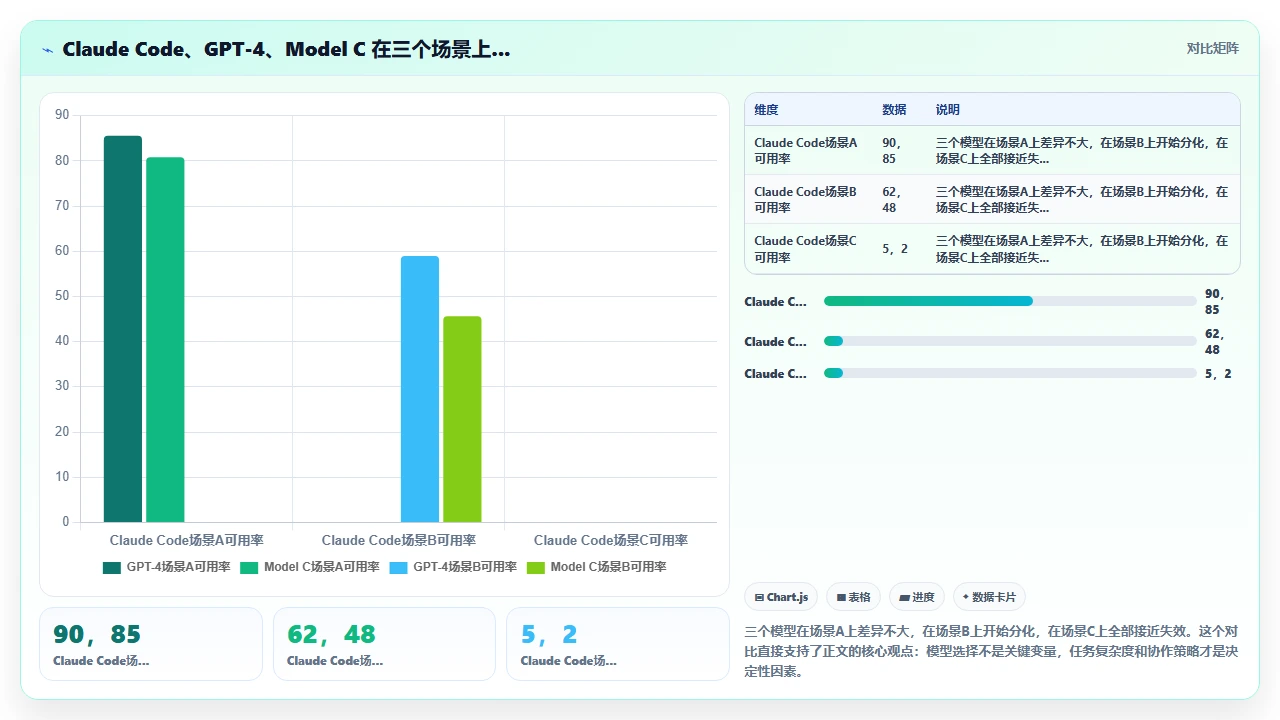Click the 62, 48 progress bar
The height and width of the screenshot is (720, 1280).
(1010, 341)
